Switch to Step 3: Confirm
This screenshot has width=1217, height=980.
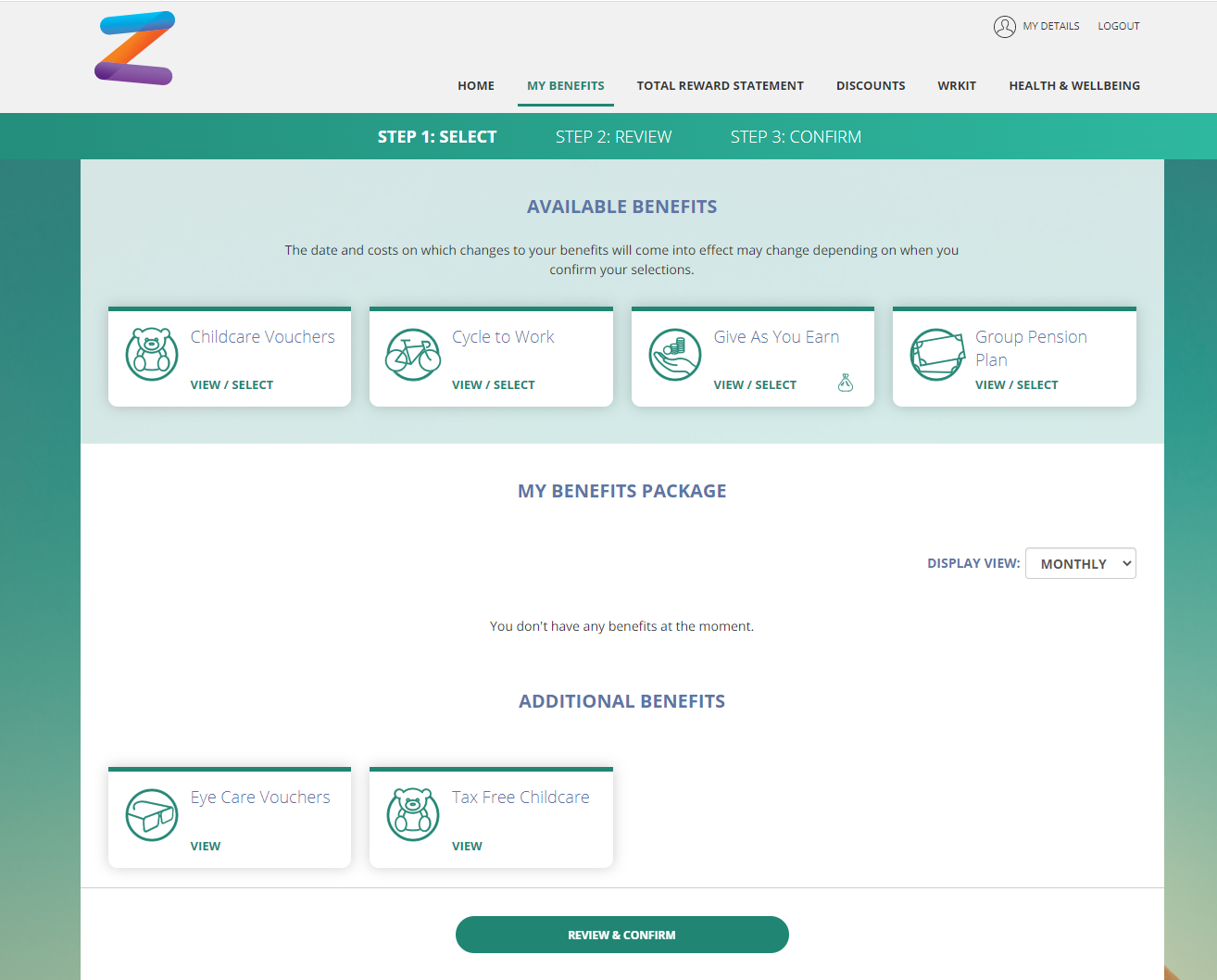point(796,137)
